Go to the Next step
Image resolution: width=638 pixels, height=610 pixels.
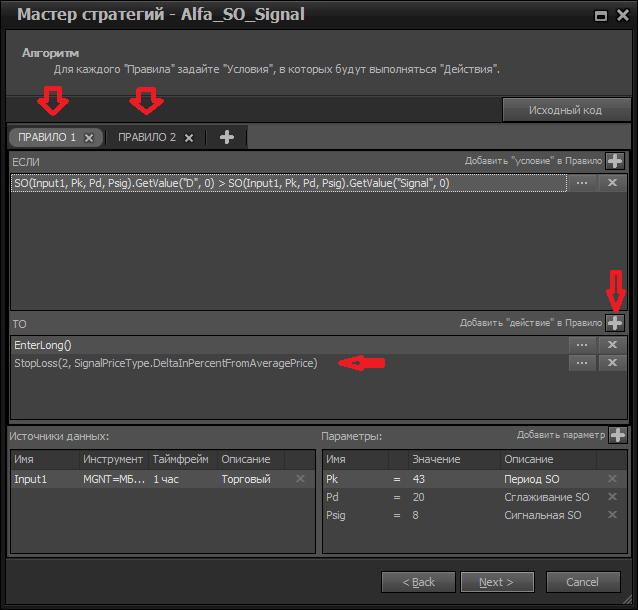[x=496, y=582]
